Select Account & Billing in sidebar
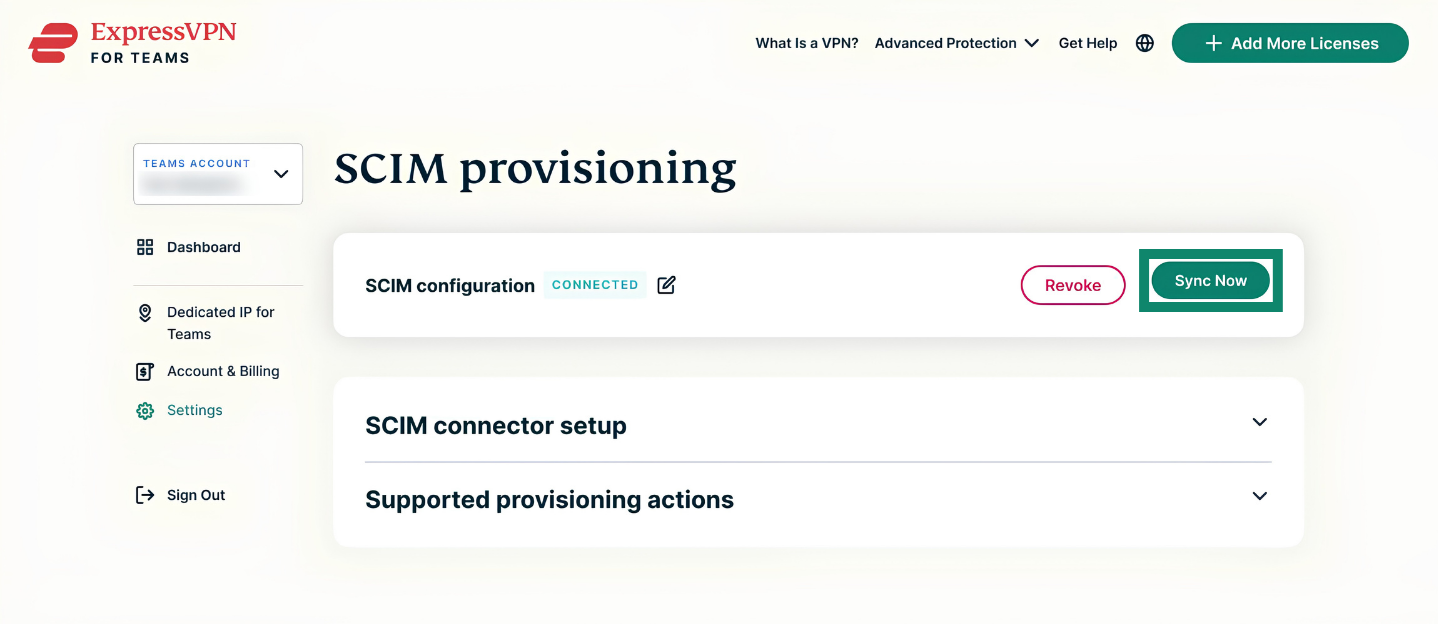The image size is (1438, 624). (223, 371)
